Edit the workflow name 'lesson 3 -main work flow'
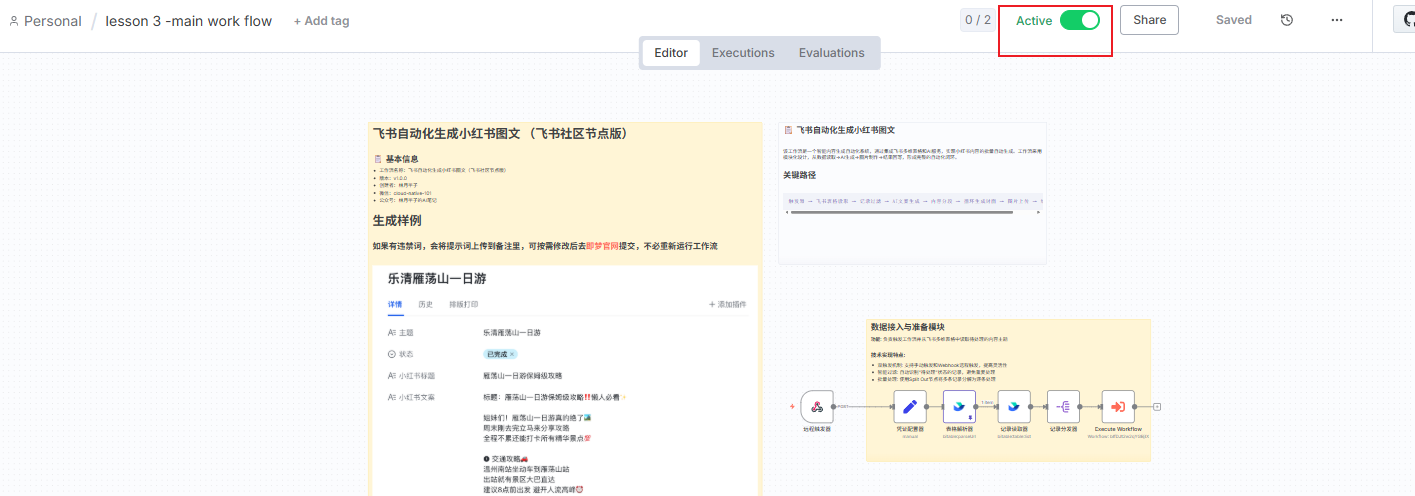 pos(189,21)
